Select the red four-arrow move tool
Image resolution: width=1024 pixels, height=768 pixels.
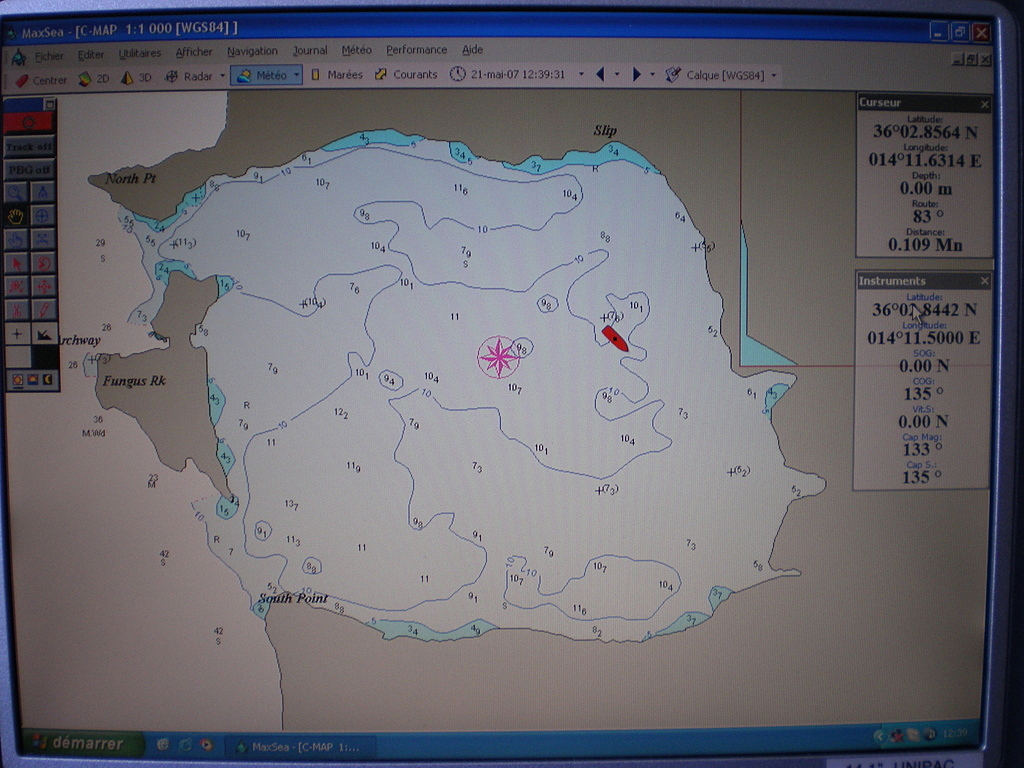[42, 287]
